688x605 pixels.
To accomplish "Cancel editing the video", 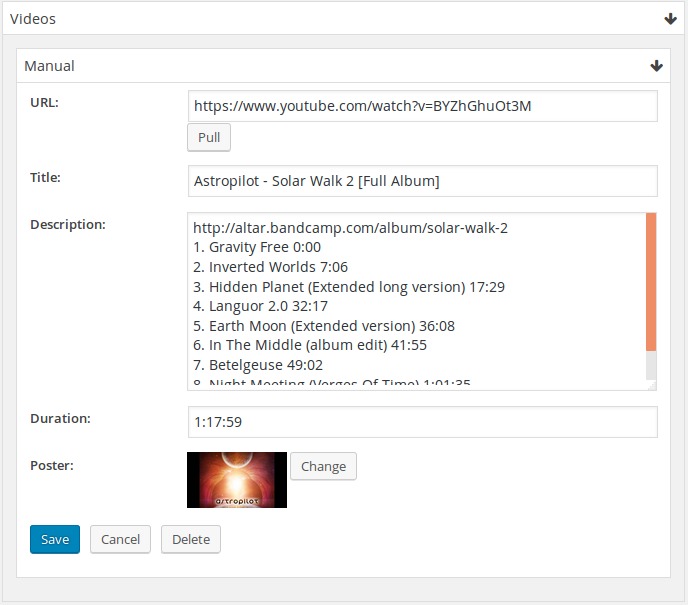I will coord(120,539).
